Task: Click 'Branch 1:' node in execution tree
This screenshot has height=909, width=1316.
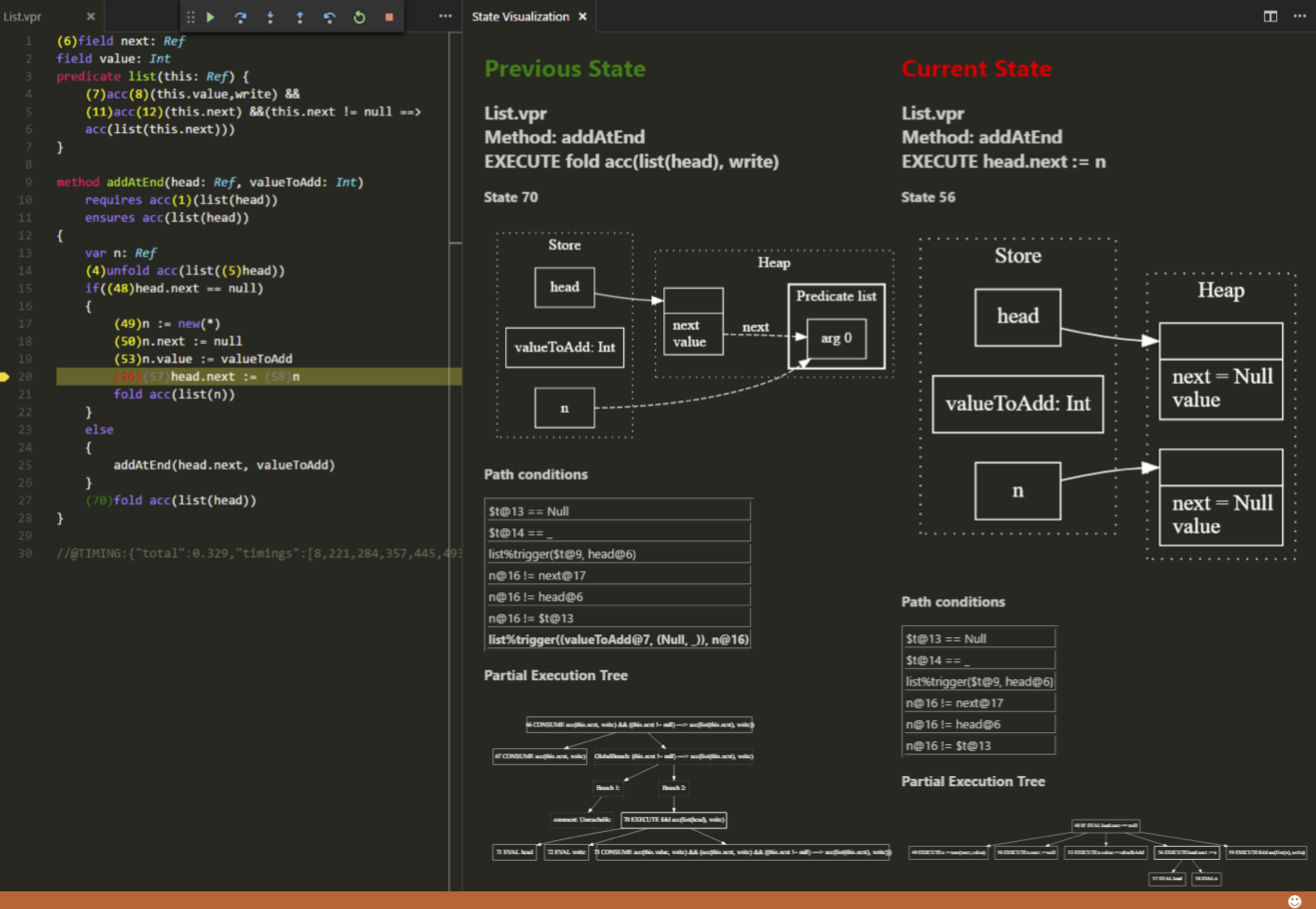Action: click(608, 788)
